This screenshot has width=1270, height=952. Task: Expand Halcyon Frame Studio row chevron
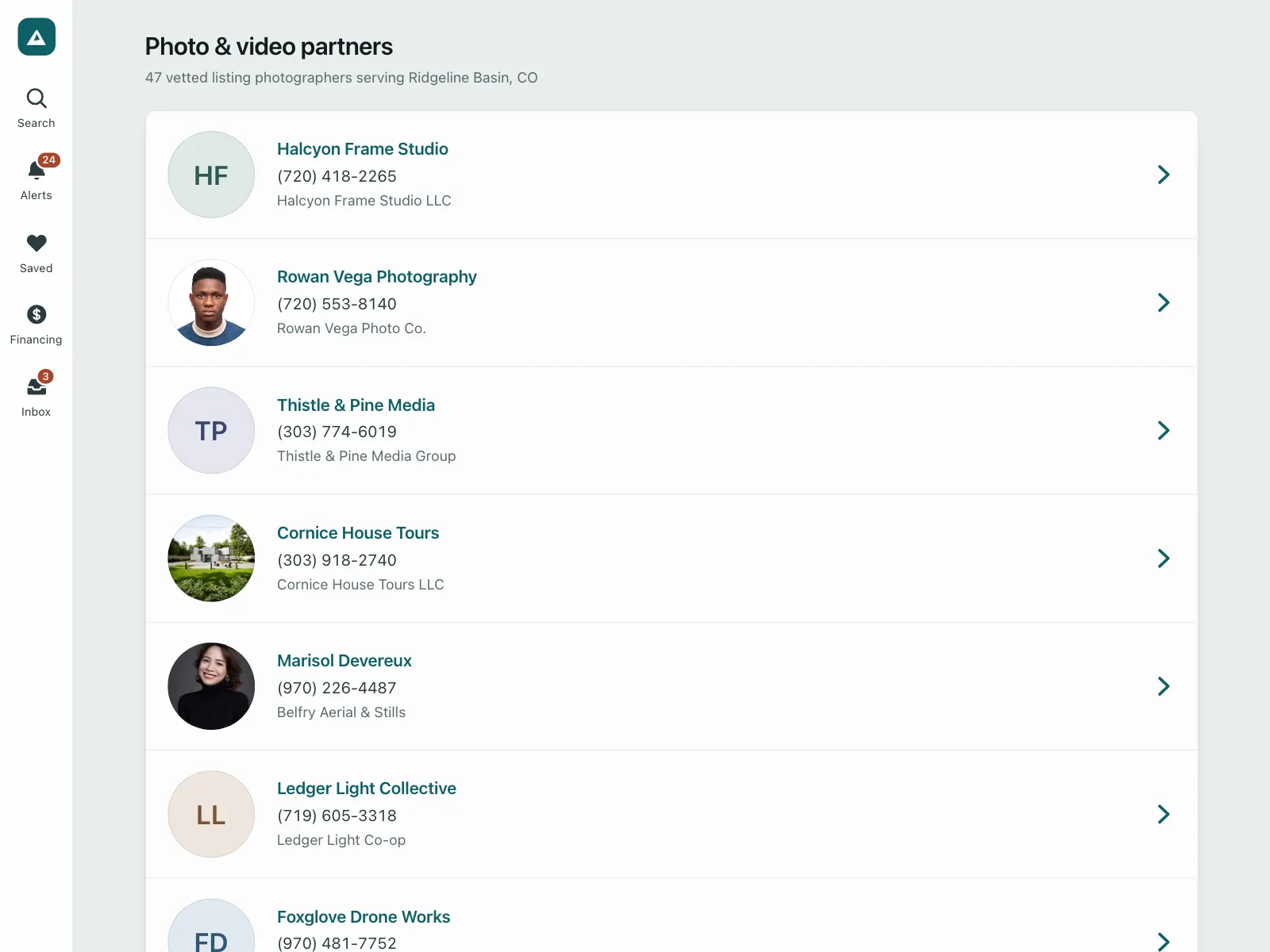click(1164, 175)
